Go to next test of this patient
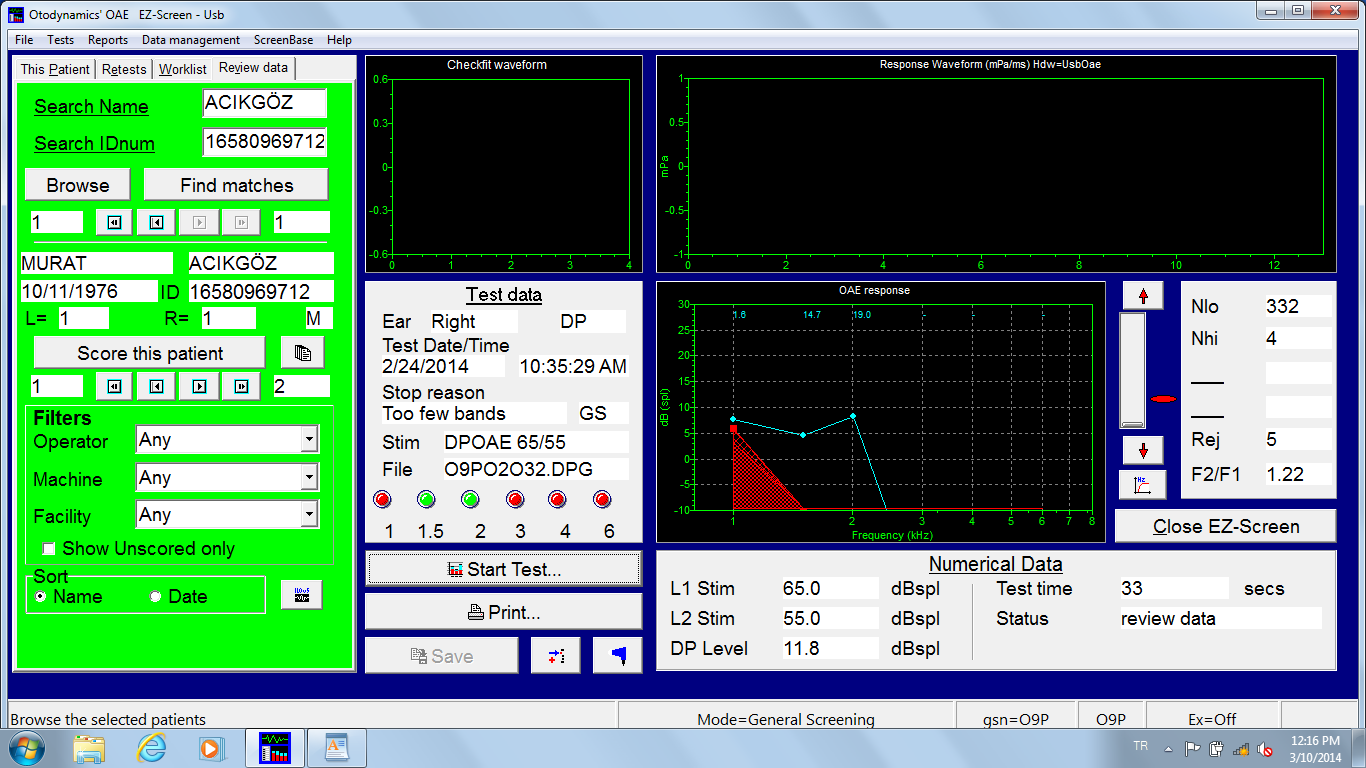 click(199, 386)
